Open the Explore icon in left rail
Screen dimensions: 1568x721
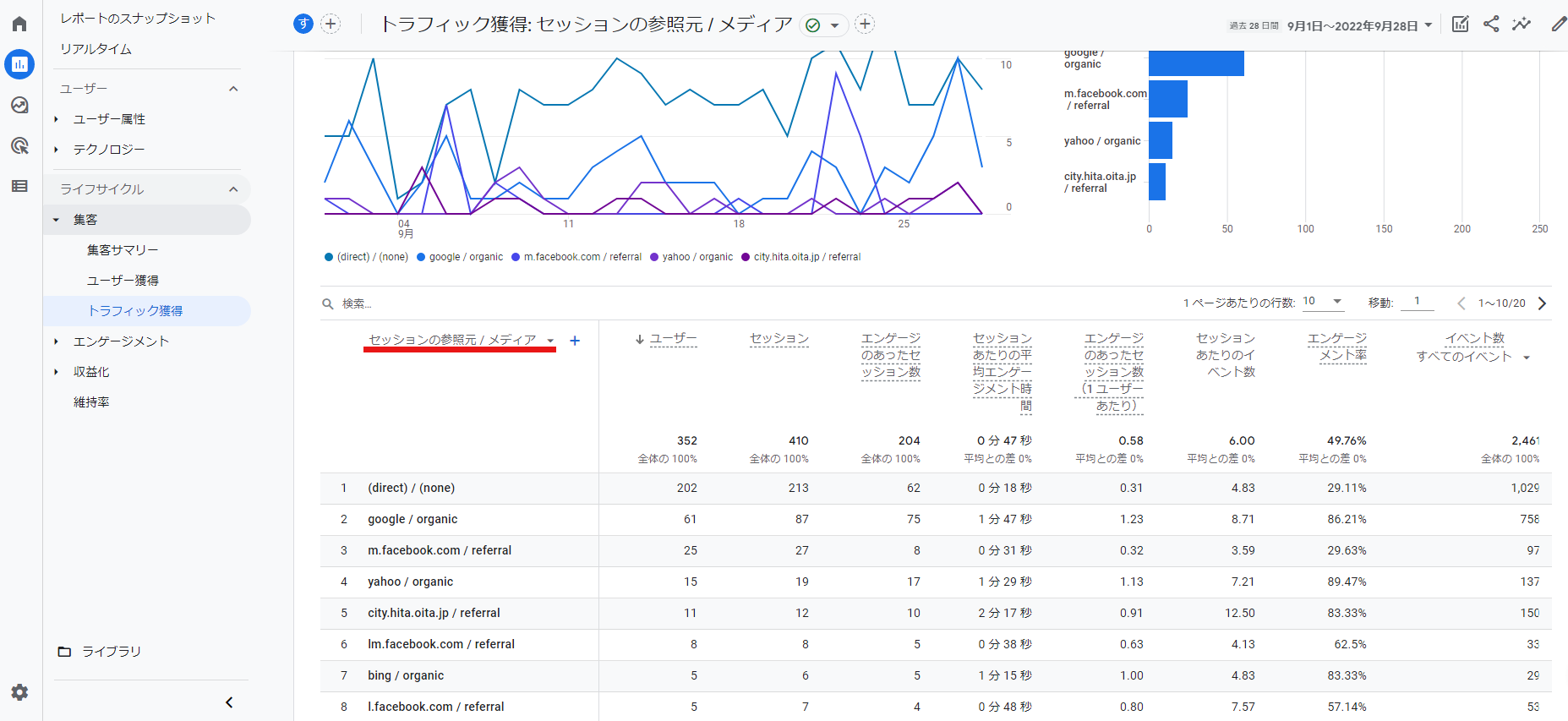click(x=19, y=105)
